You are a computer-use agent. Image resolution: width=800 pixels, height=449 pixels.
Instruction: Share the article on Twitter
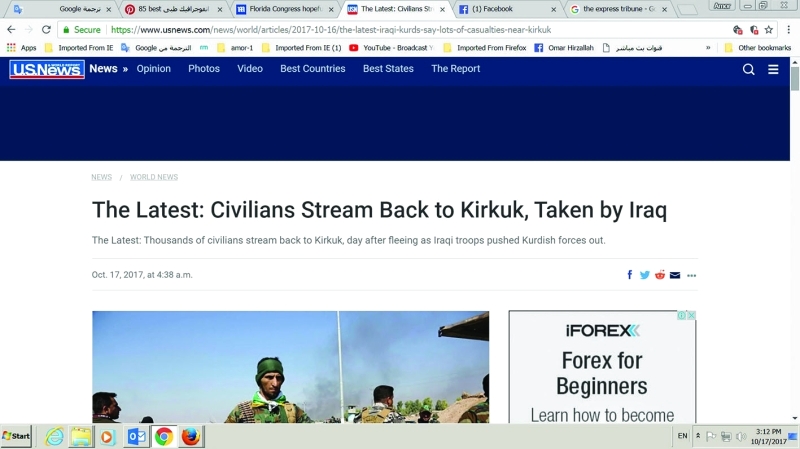[x=645, y=275]
